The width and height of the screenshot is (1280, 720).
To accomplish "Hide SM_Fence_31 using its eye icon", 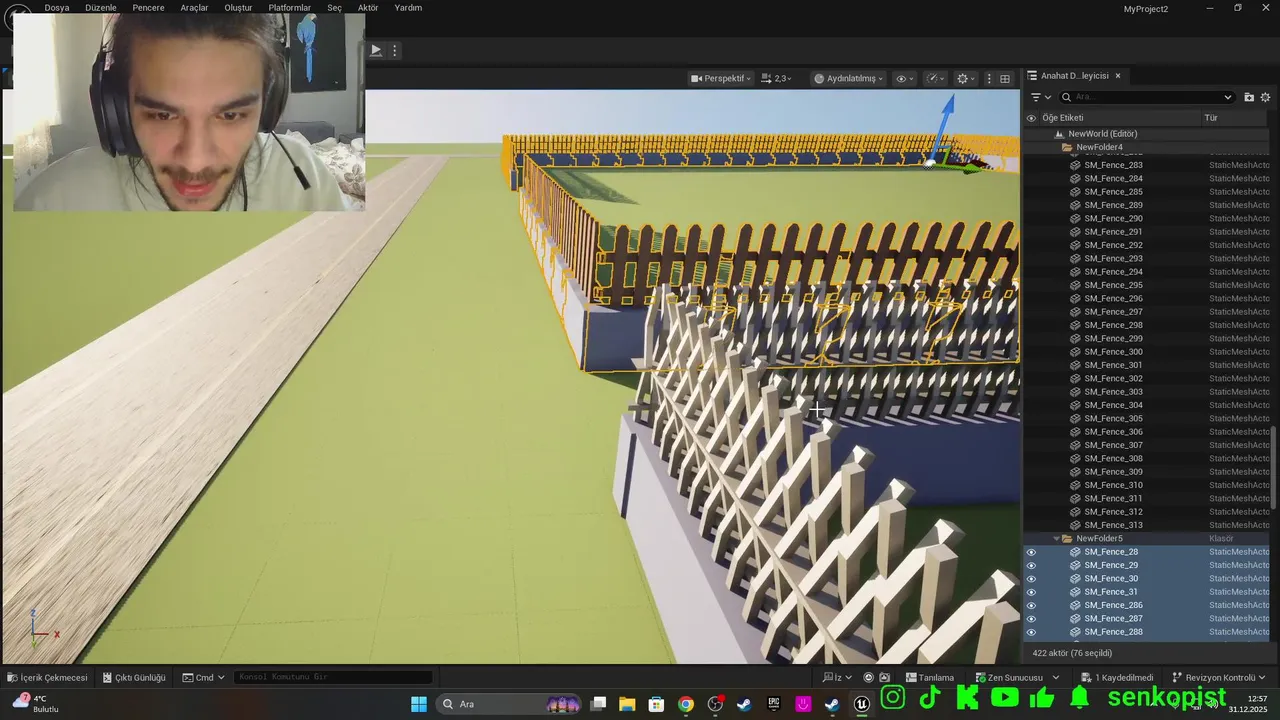I will pos(1031,592).
